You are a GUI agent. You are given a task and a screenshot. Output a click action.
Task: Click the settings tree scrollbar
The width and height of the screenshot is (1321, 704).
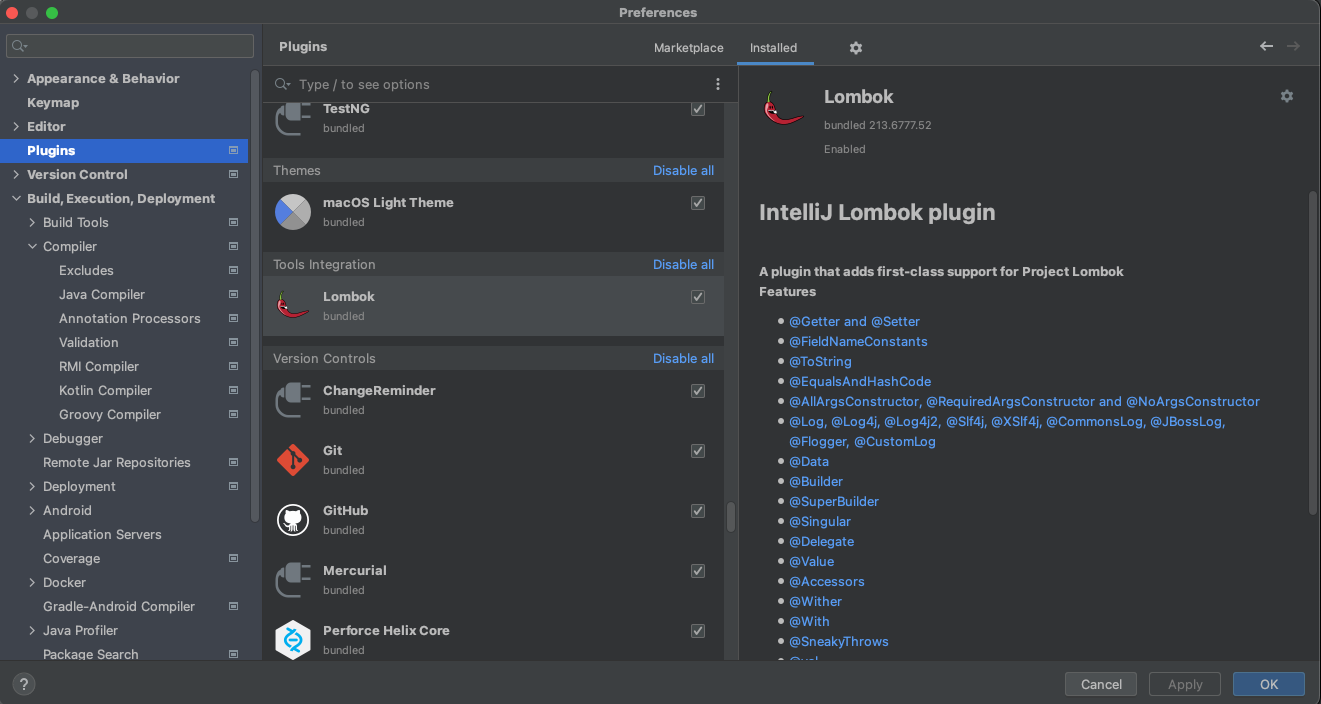[255, 295]
